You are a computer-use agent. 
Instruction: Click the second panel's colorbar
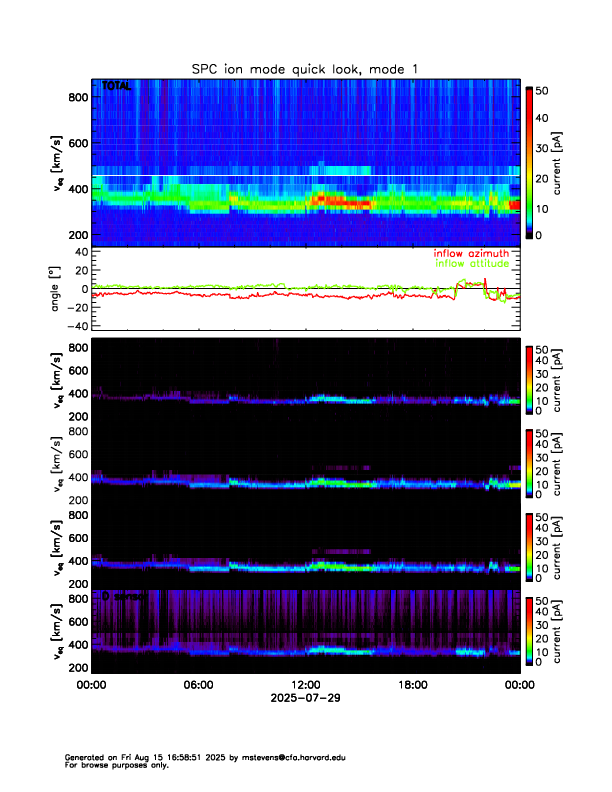point(529,378)
